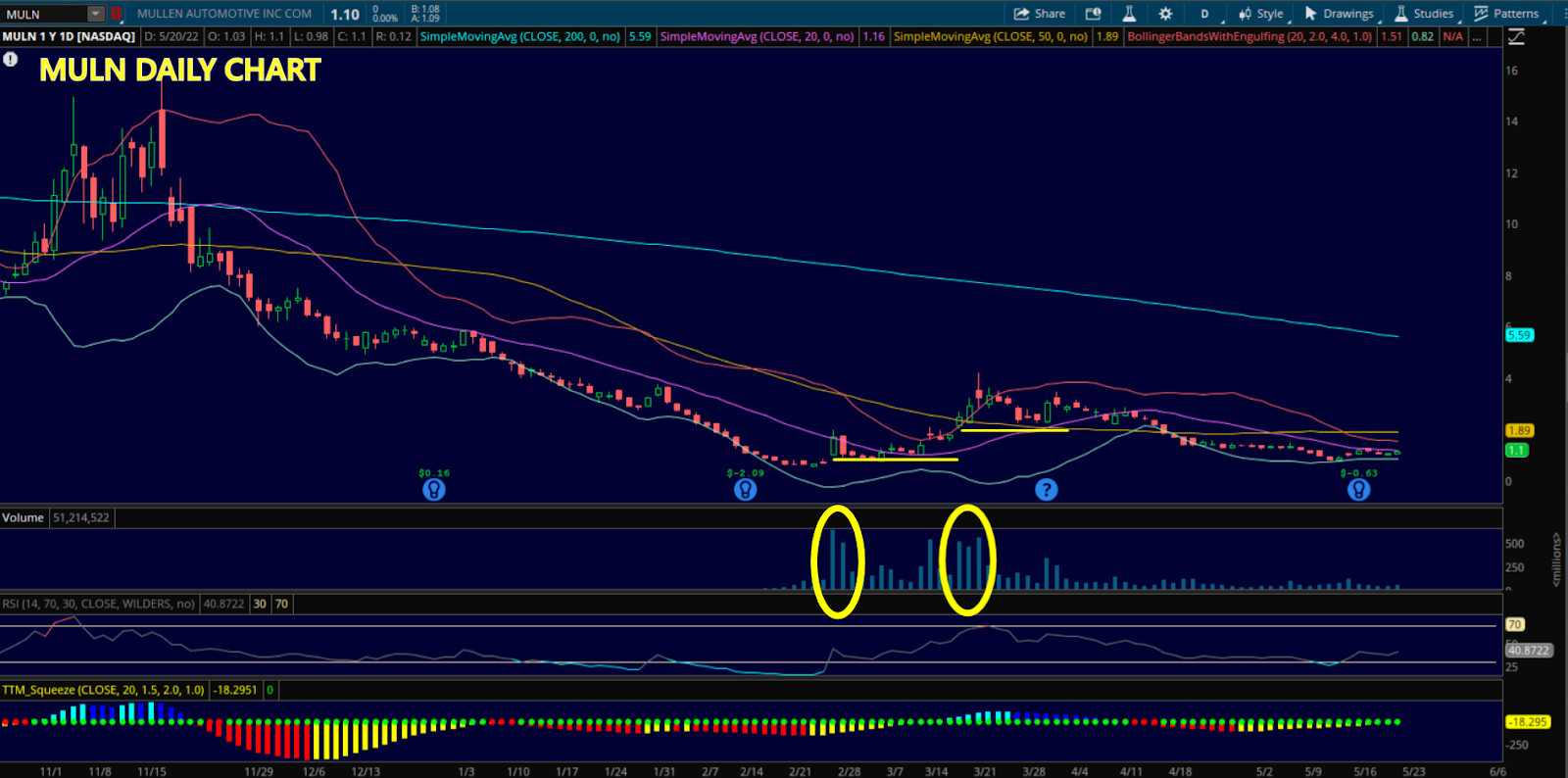Click the screenshot/clock window icon beside Share
This screenshot has height=778, width=1568.
click(x=1094, y=14)
